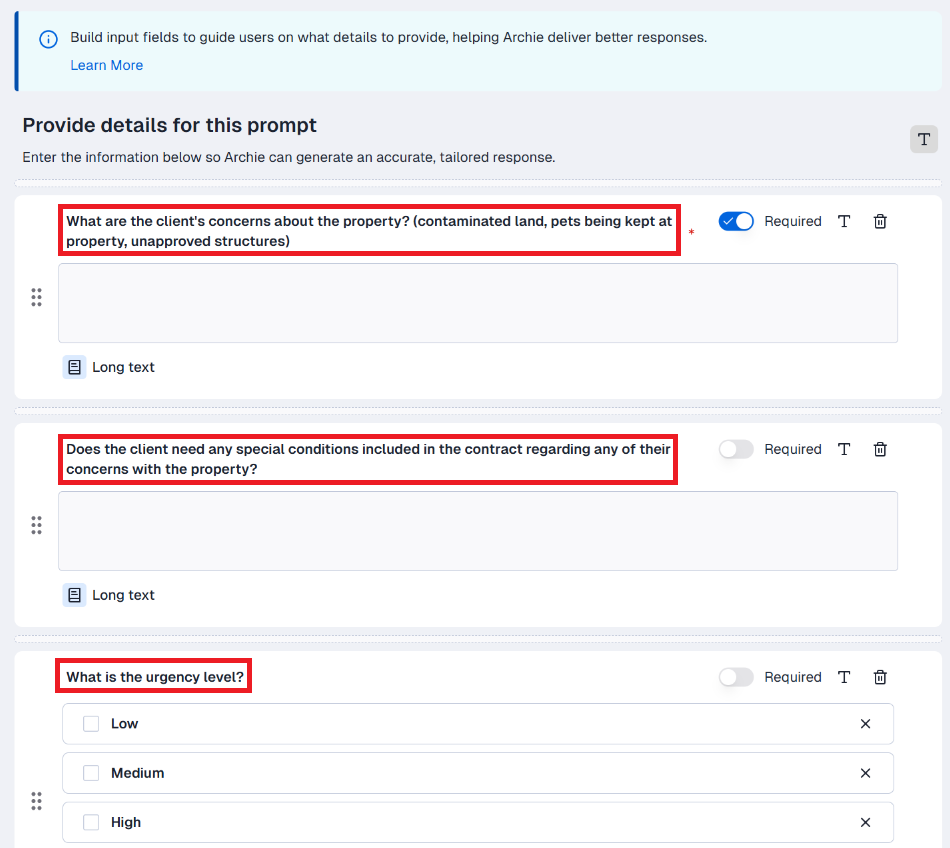Click the text icon beside the prompt details heading
Image resolution: width=950 pixels, height=848 pixels.
[x=924, y=140]
